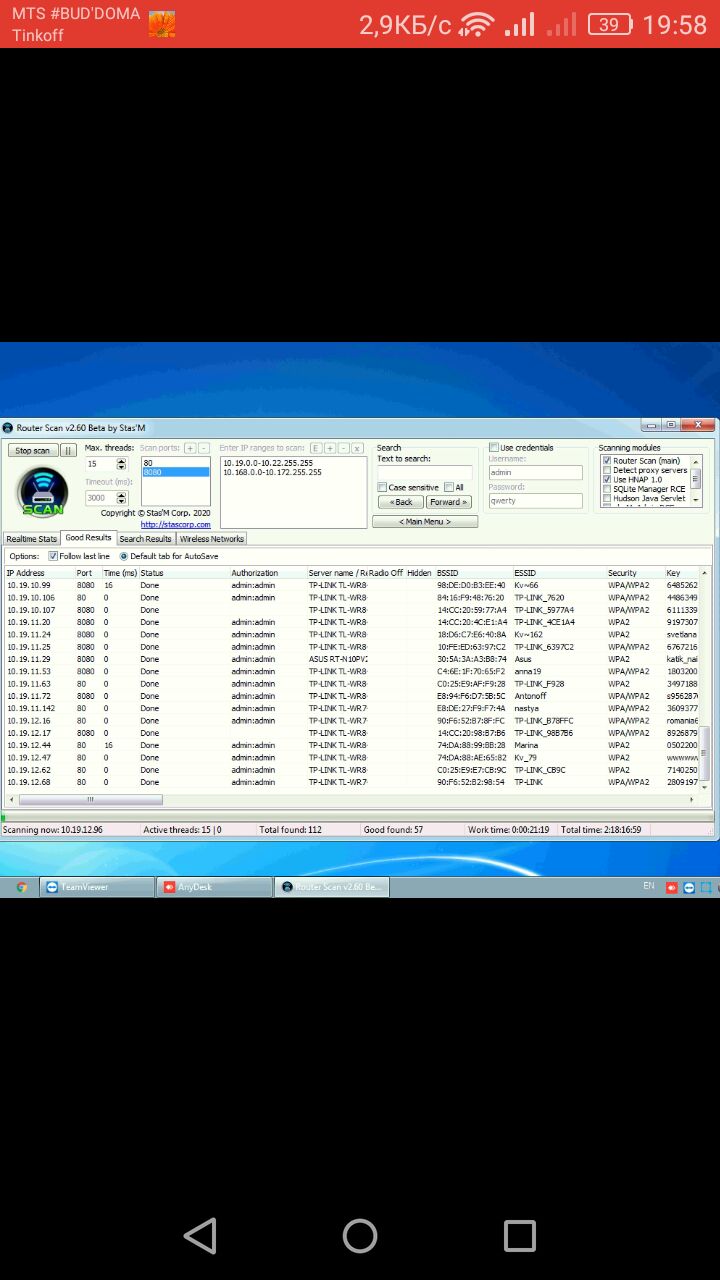This screenshot has height=1280, width=720.
Task: Click the E button for IP ranges
Action: tap(315, 448)
